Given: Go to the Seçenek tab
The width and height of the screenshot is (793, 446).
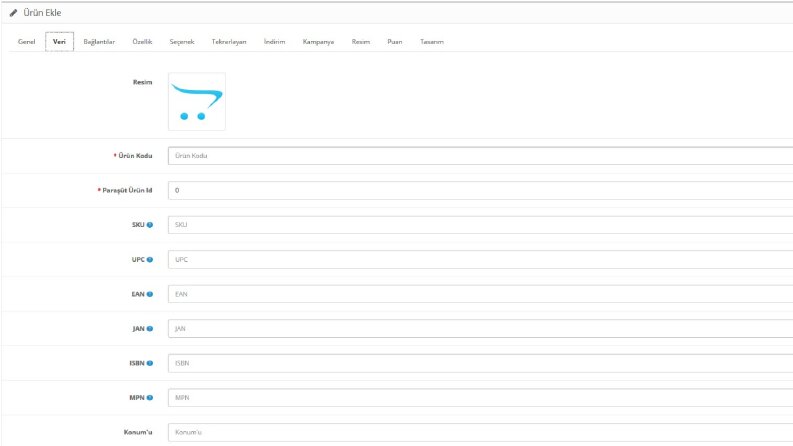Looking at the screenshot, I should [182, 42].
